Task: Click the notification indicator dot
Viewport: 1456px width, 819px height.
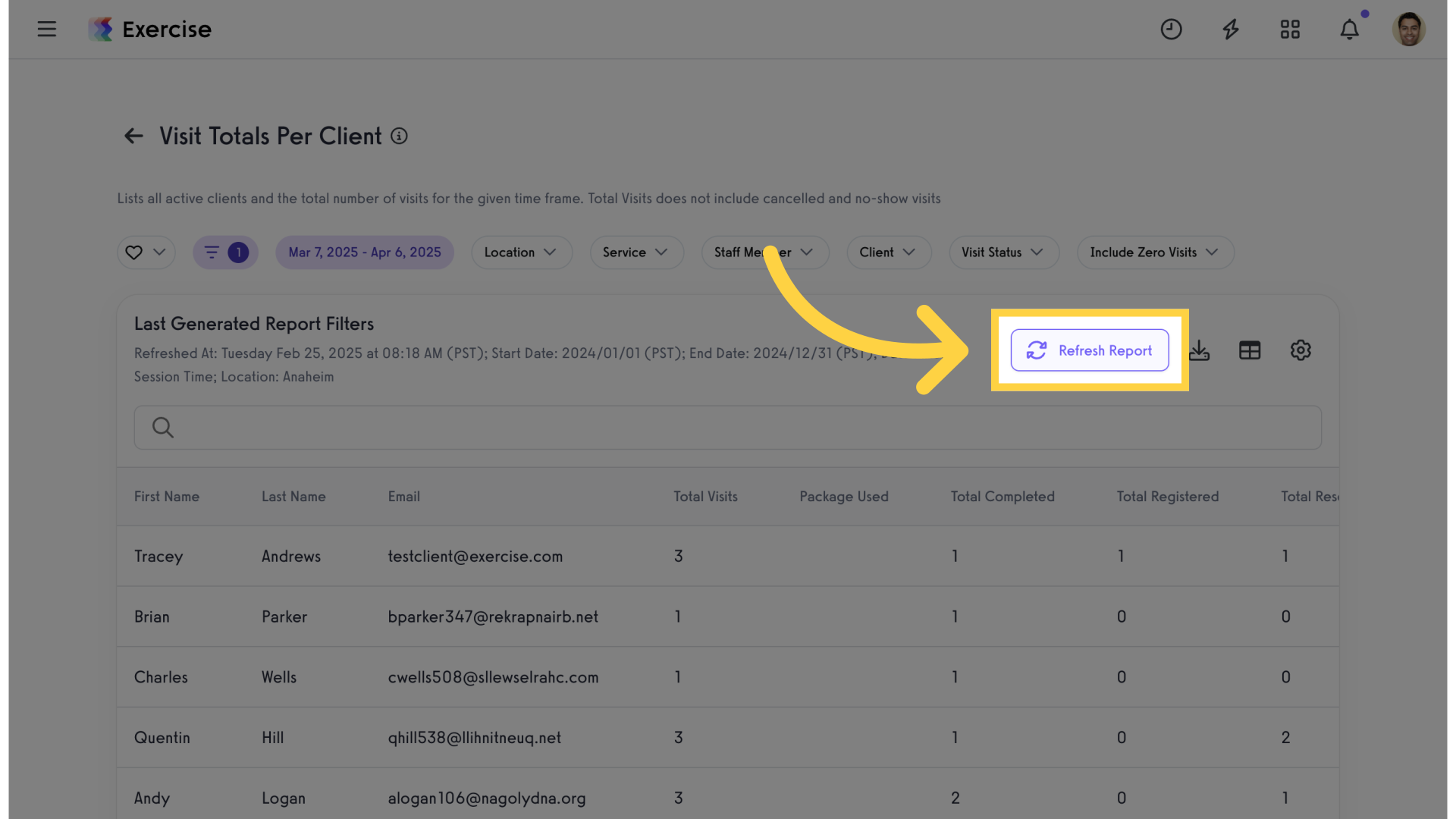Action: tap(1364, 13)
